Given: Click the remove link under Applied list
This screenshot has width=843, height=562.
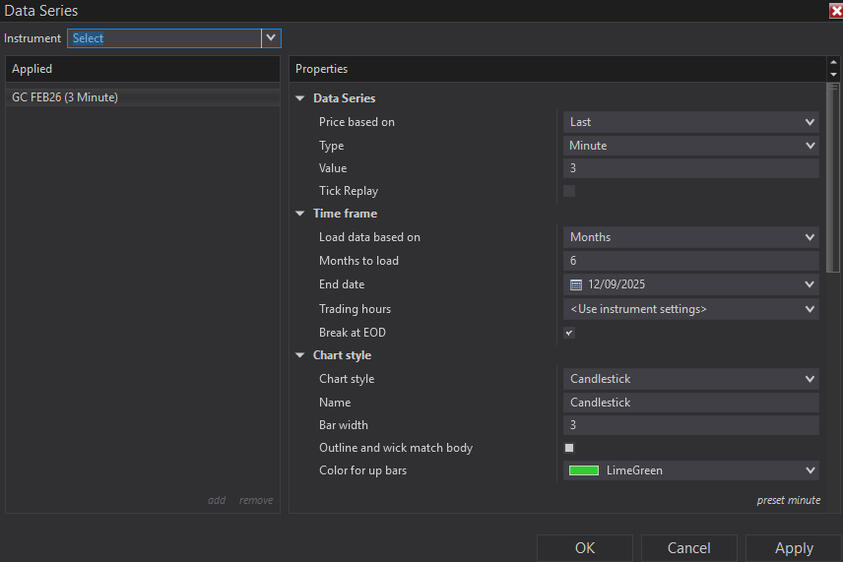Looking at the screenshot, I should pos(256,500).
